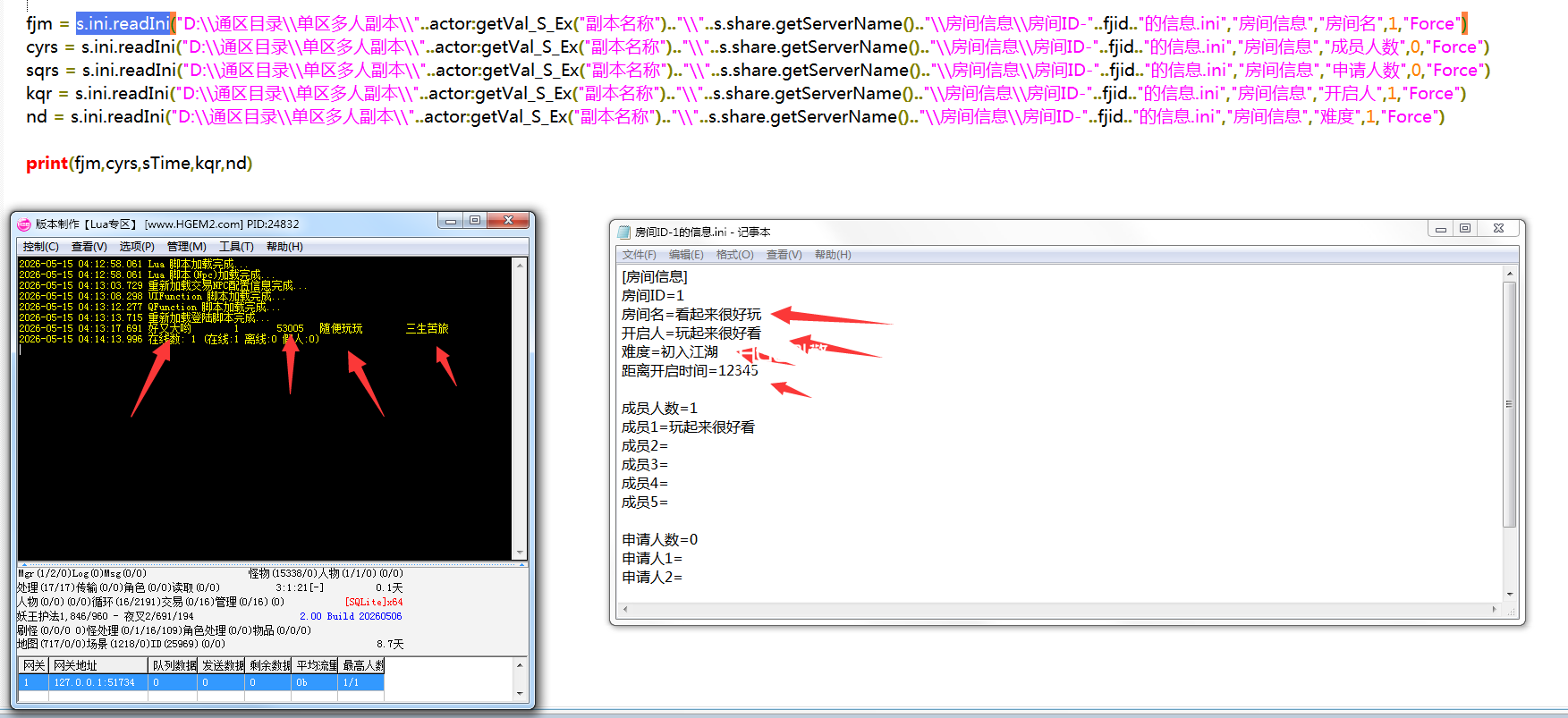Click the Mgr(1/2/0)Log(0)Msg(0/0) status line

[x=82, y=573]
